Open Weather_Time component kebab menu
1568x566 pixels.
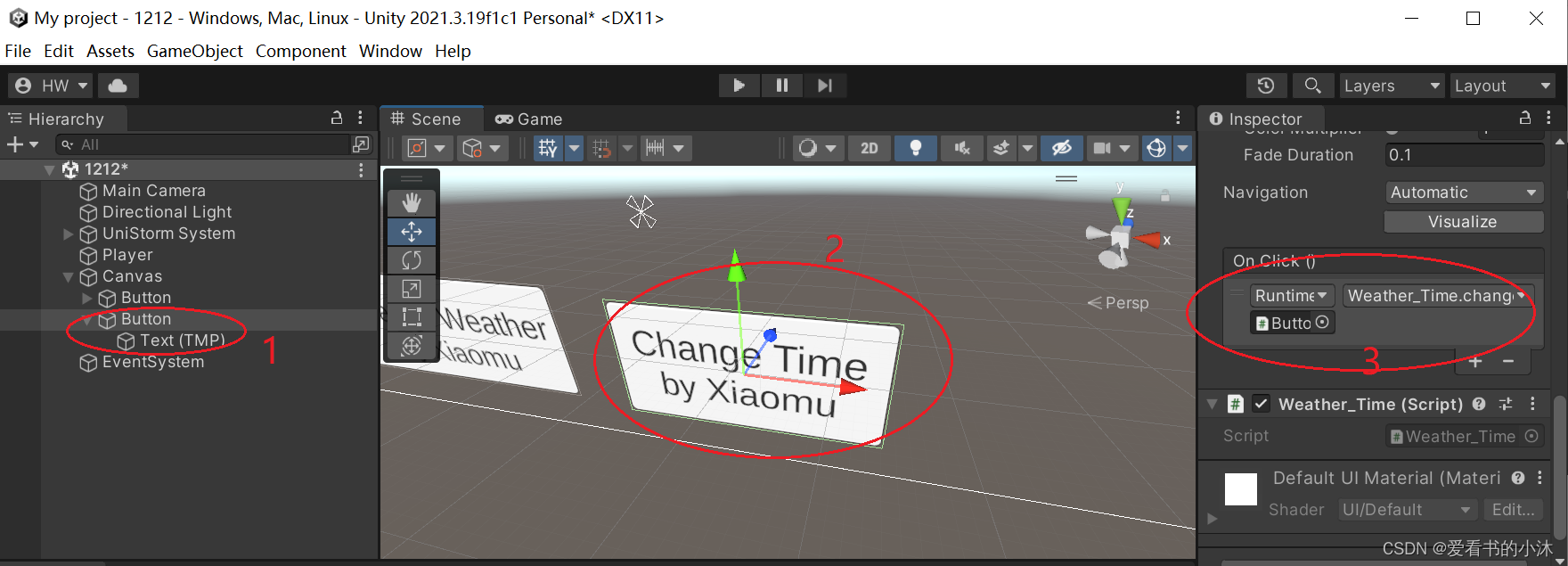click(1532, 404)
